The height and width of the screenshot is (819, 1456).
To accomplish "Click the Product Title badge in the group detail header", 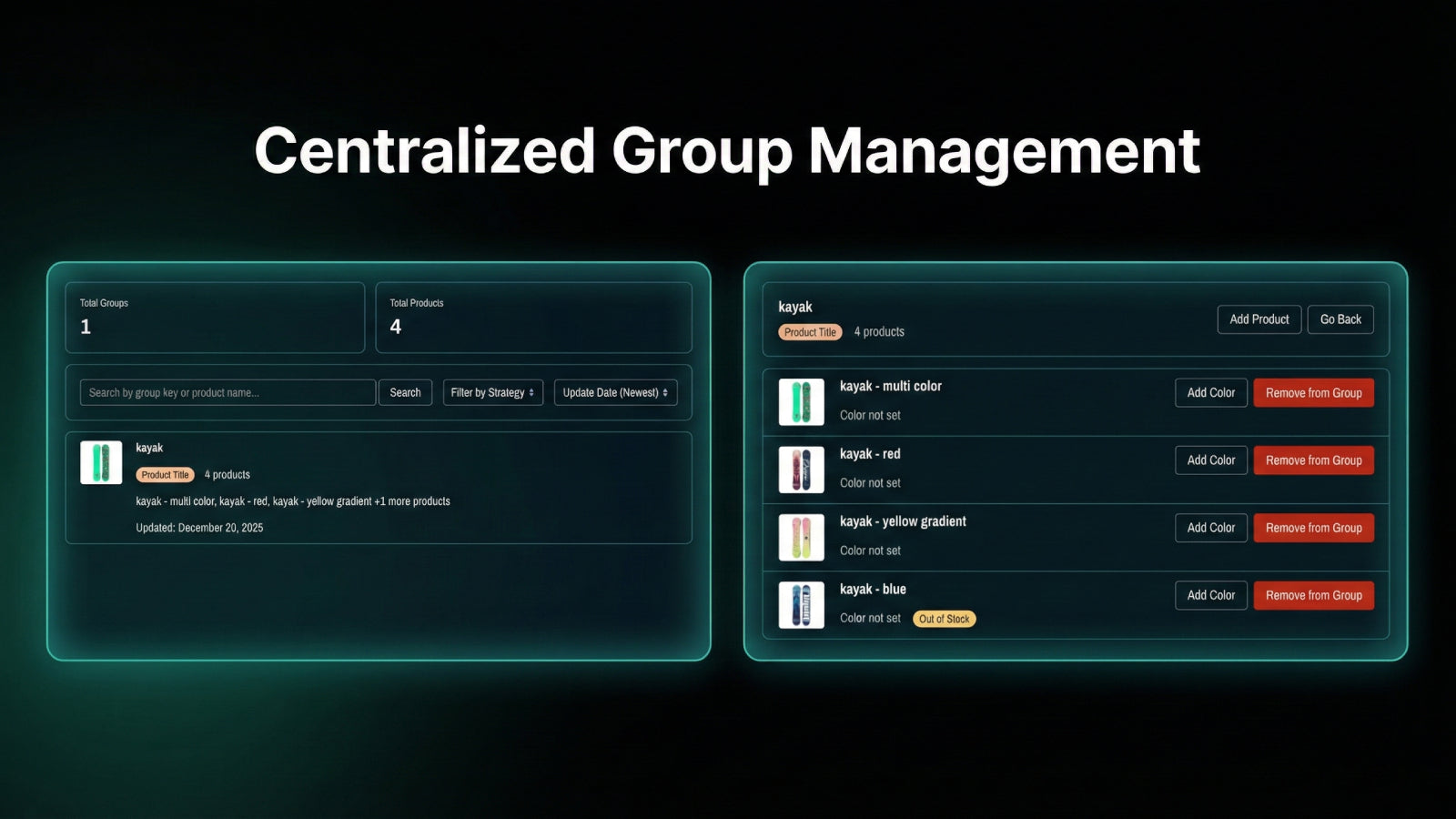I will pyautogui.click(x=809, y=332).
